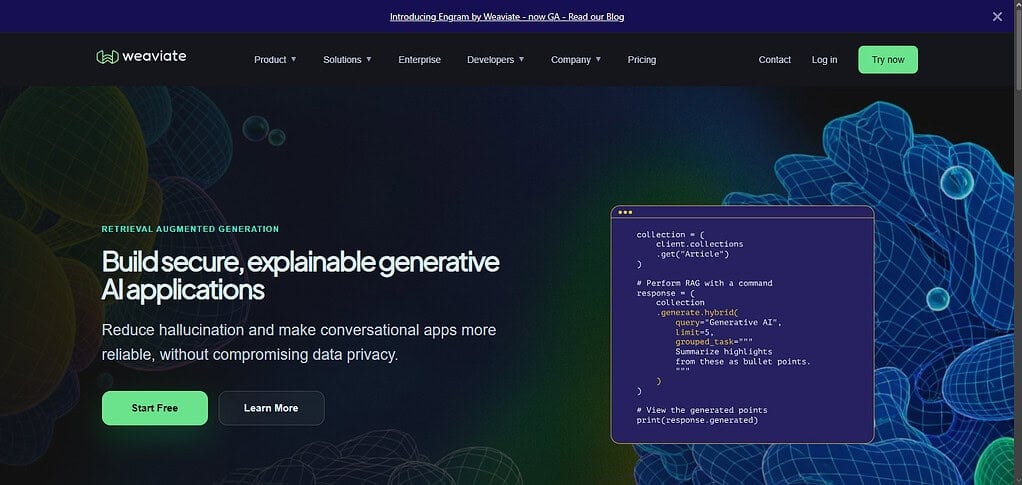Dismiss the Engram announcement banner
1022x485 pixels.
pyautogui.click(x=997, y=17)
